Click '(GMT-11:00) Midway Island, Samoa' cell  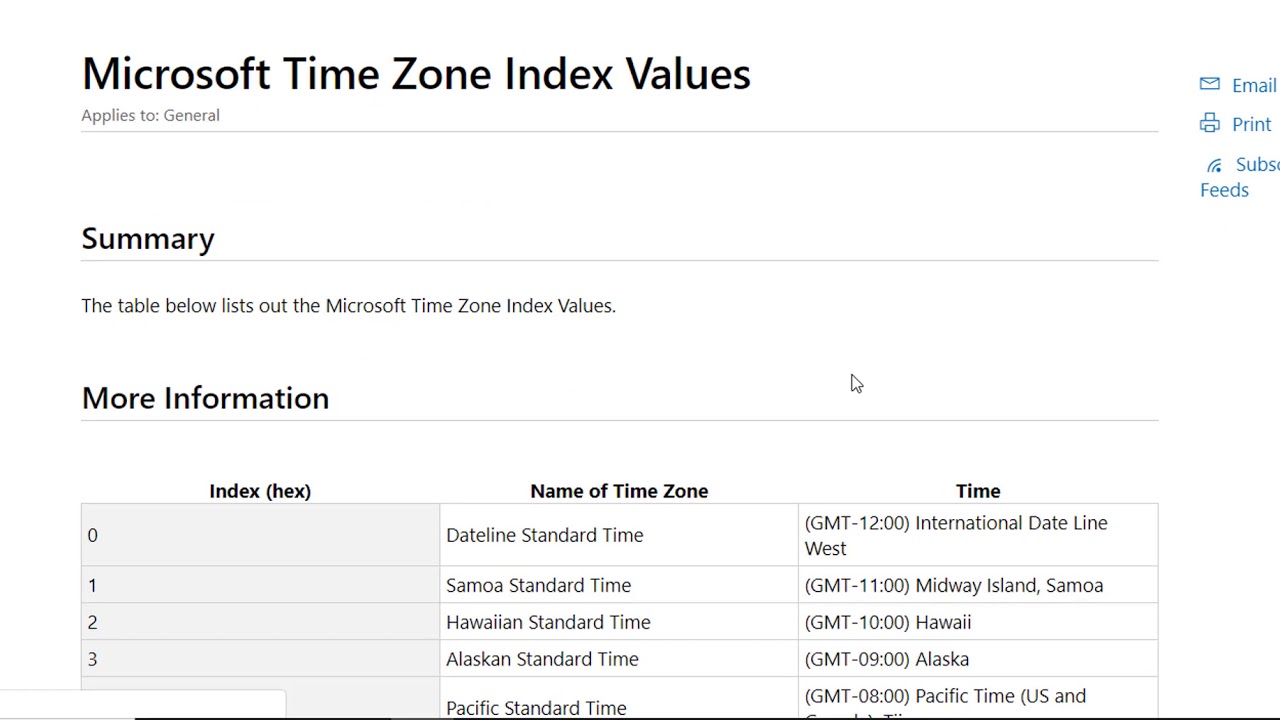pos(978,585)
